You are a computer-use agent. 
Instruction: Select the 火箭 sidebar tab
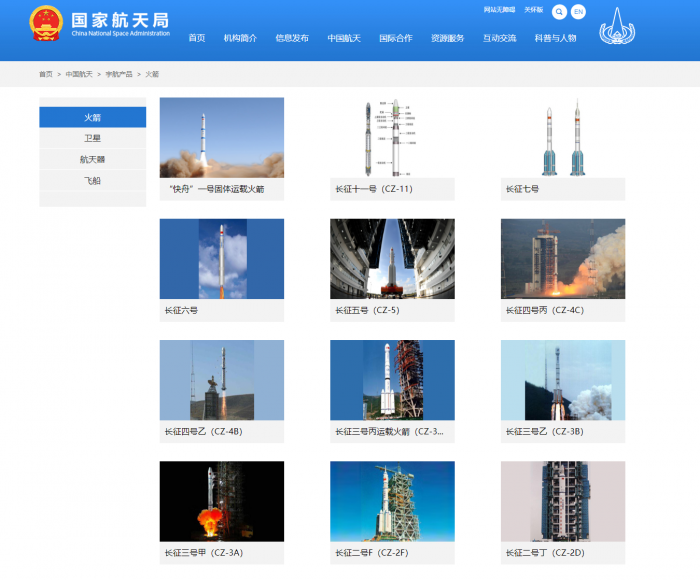click(x=92, y=117)
